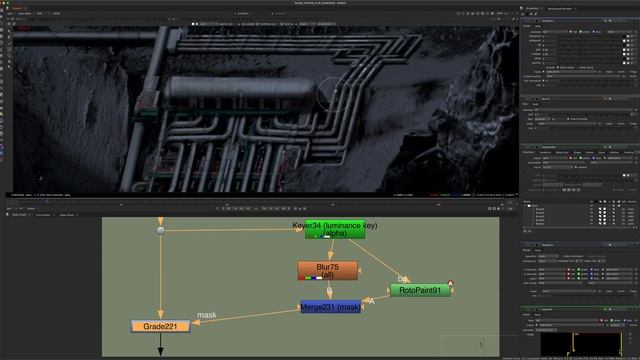Open the Blur channels dropdown
640x360 pixels.
(x=584, y=110)
